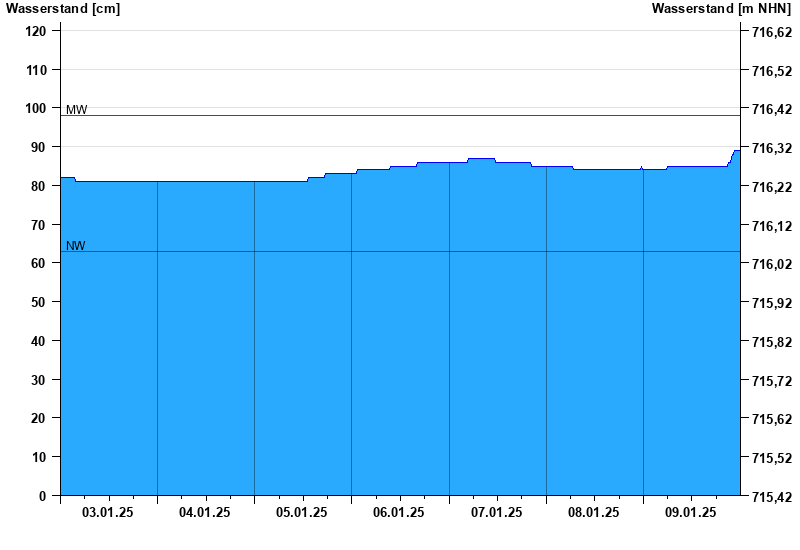Click the date label 08.01.25
The width and height of the screenshot is (800, 550).
(x=593, y=512)
